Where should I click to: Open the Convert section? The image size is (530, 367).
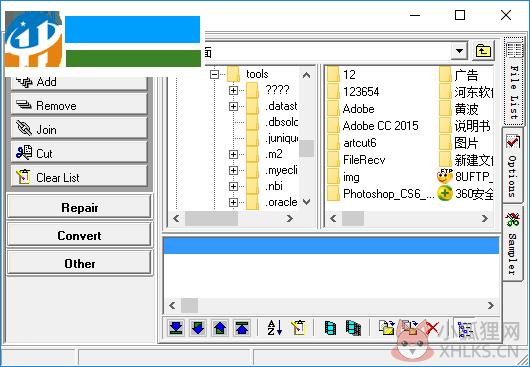coord(79,235)
